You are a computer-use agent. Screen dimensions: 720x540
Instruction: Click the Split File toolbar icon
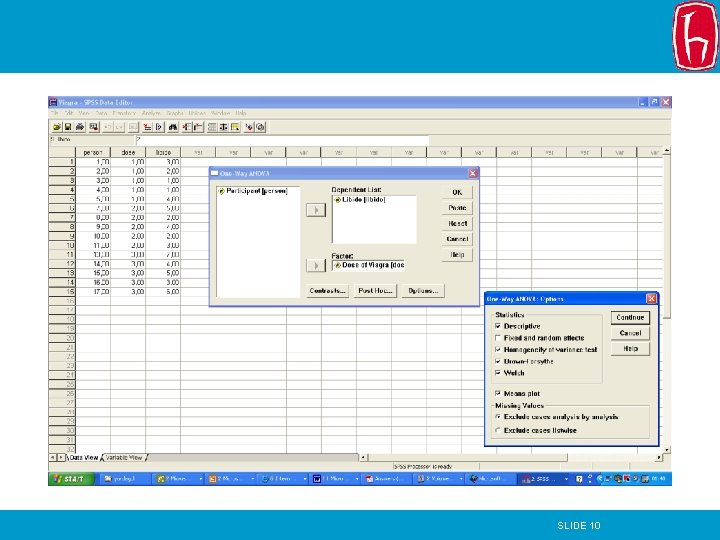coord(212,127)
